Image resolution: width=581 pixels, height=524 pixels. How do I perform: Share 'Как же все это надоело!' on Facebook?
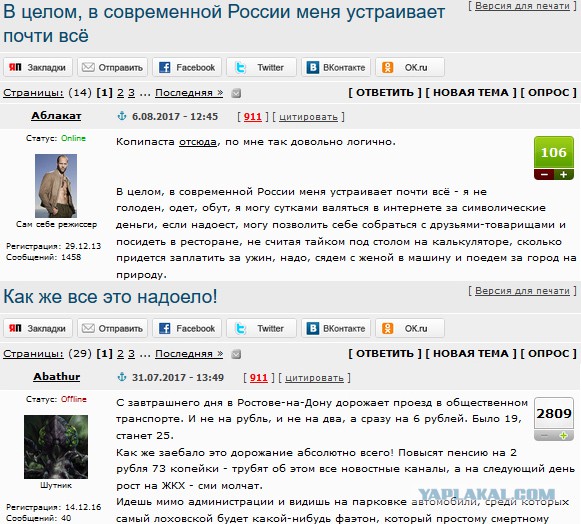[187, 328]
